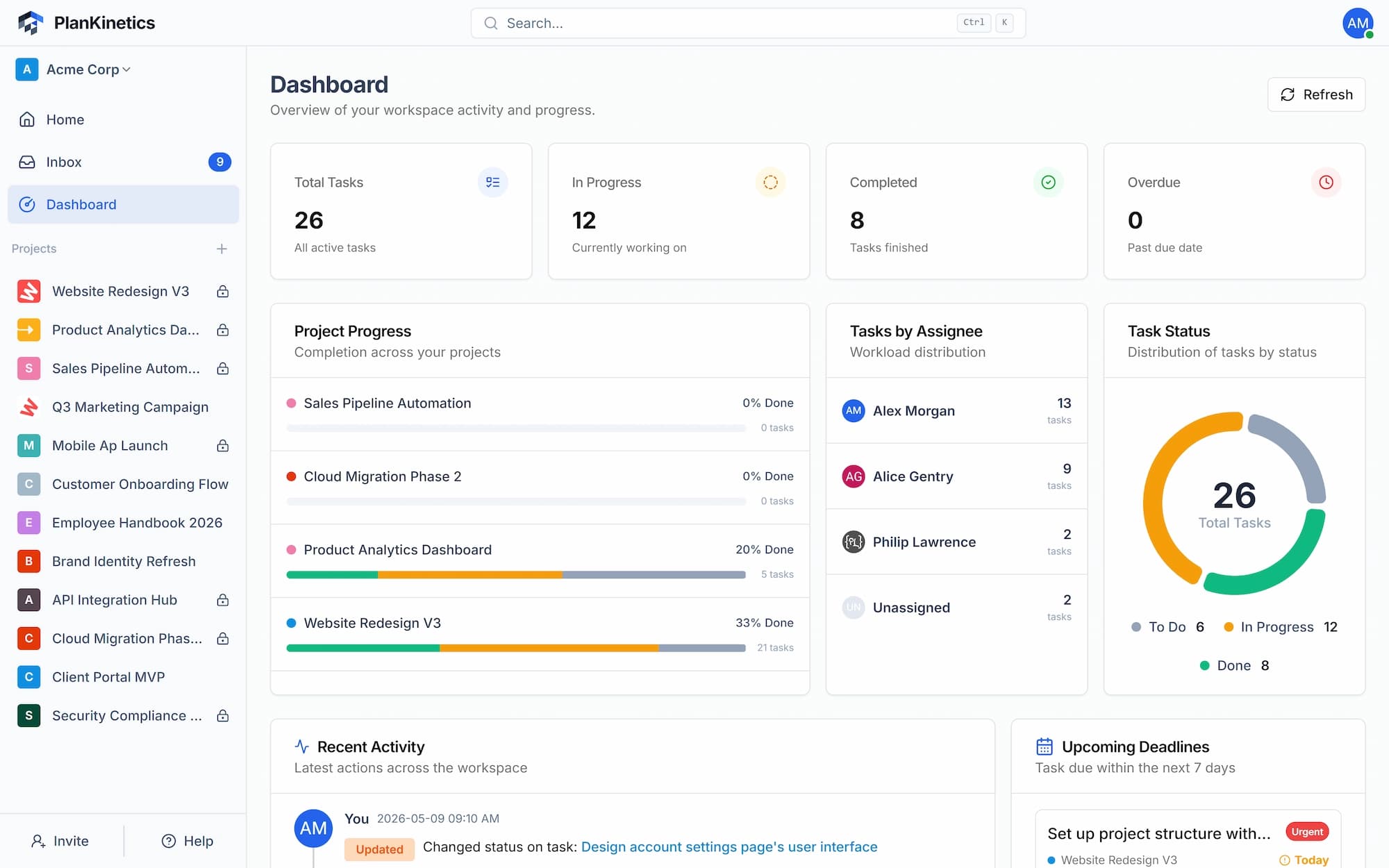Click lock icon beside Mobile Ap Launch
This screenshot has height=868, width=1389.
click(x=222, y=446)
